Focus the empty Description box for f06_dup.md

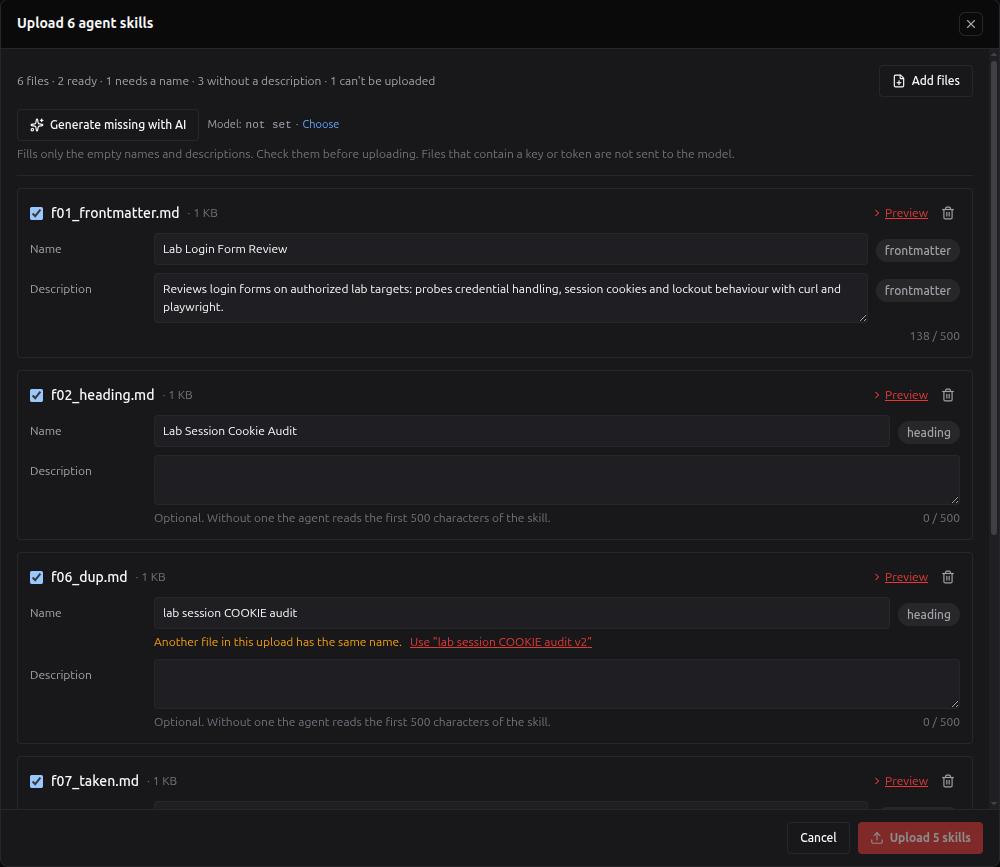click(x=557, y=684)
